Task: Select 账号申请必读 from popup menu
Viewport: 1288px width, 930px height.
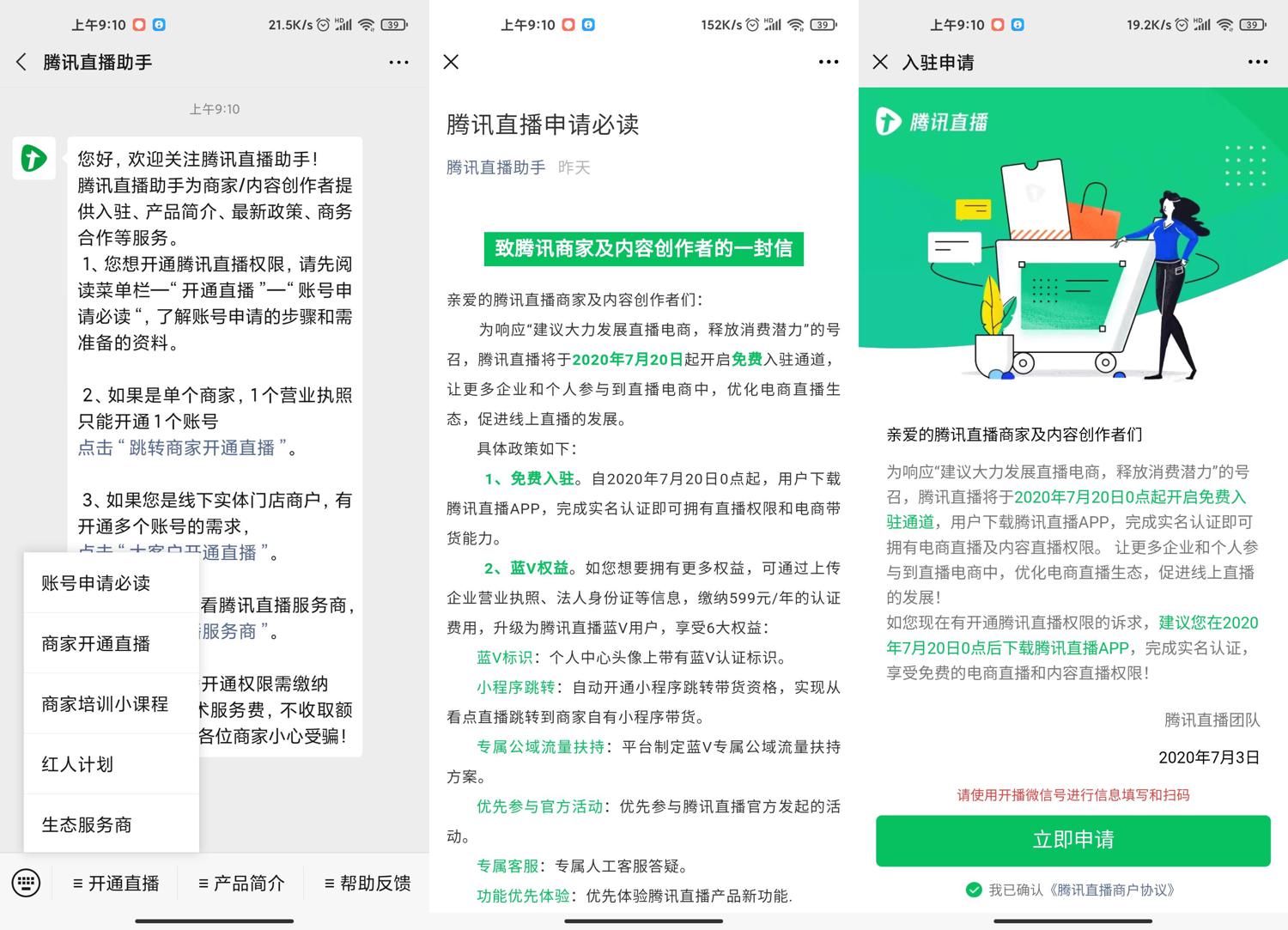Action: tap(96, 583)
